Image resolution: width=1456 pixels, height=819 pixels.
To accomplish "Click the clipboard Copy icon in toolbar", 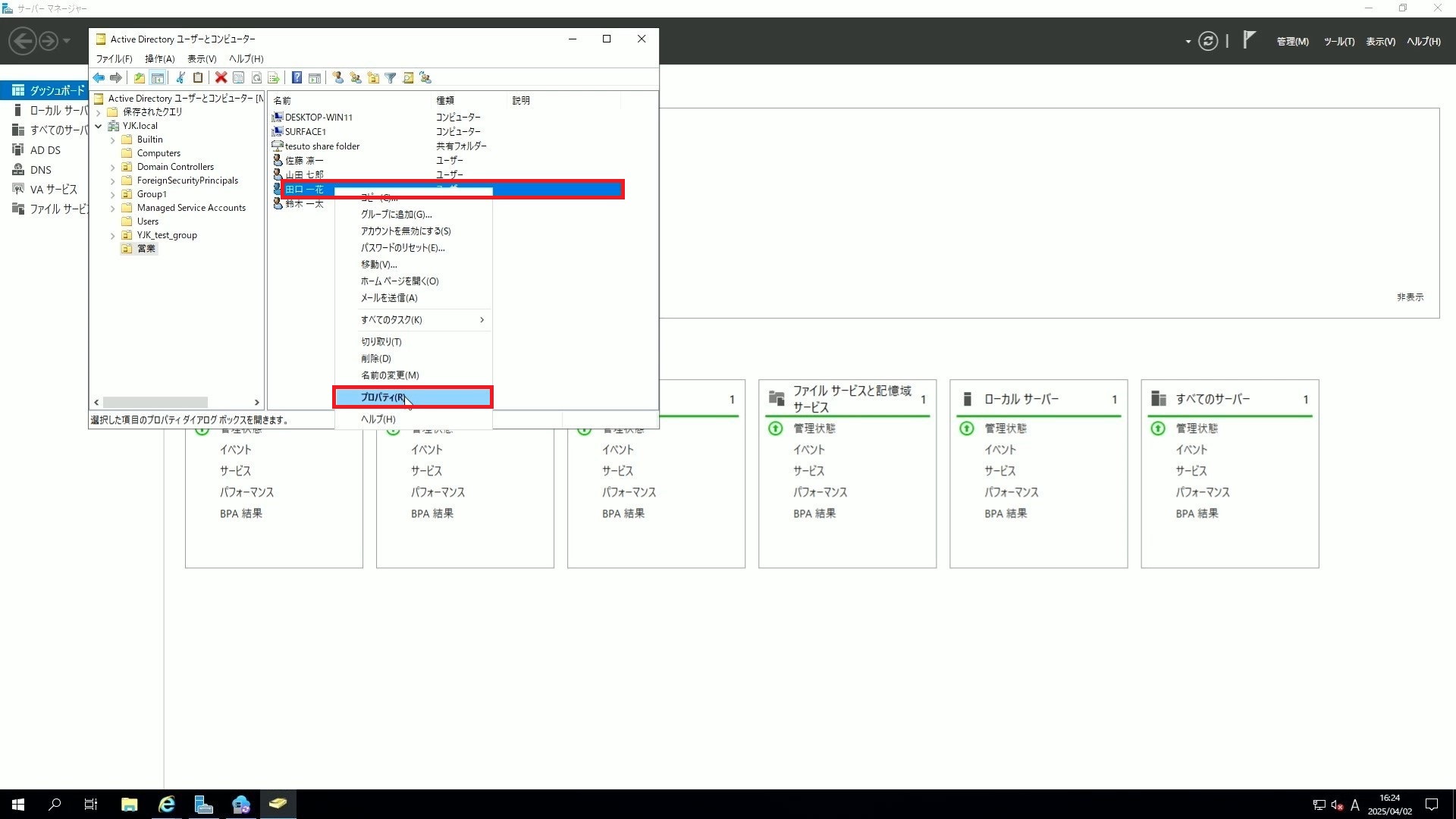I will tap(198, 78).
